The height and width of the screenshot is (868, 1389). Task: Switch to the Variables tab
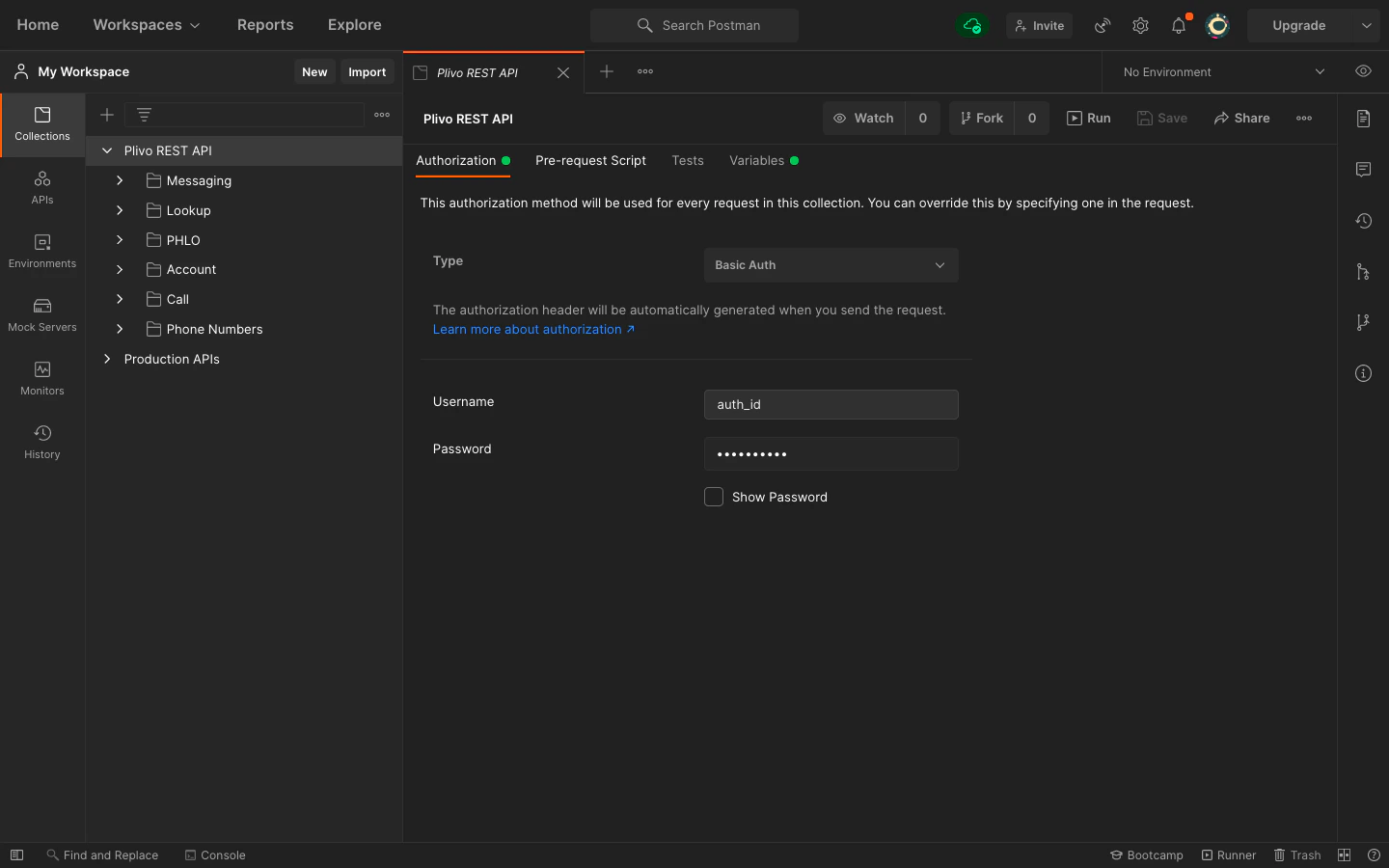click(757, 161)
